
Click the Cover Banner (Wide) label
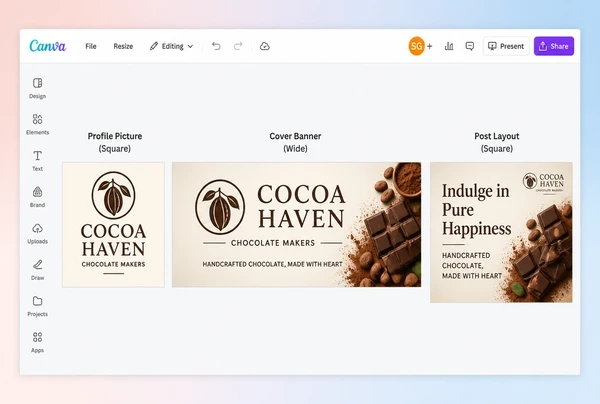tap(295, 142)
